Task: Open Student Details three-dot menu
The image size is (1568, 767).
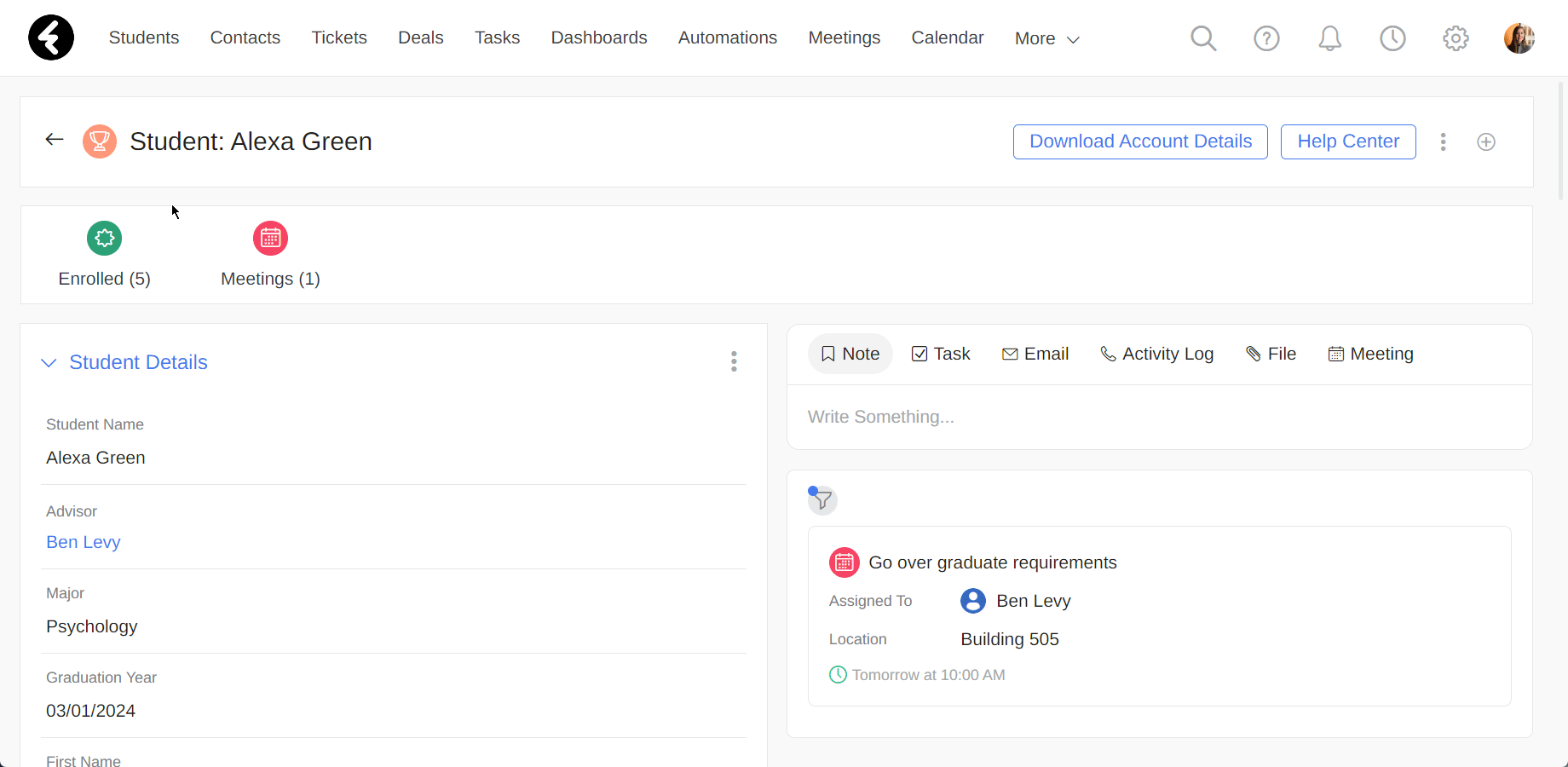Action: (x=734, y=361)
